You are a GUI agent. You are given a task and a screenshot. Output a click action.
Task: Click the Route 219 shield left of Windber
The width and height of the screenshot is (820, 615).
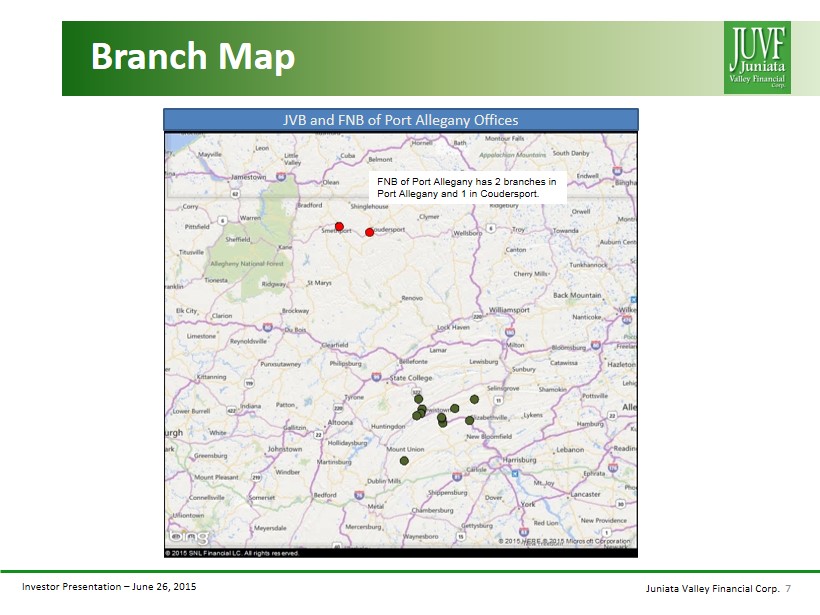[256, 477]
